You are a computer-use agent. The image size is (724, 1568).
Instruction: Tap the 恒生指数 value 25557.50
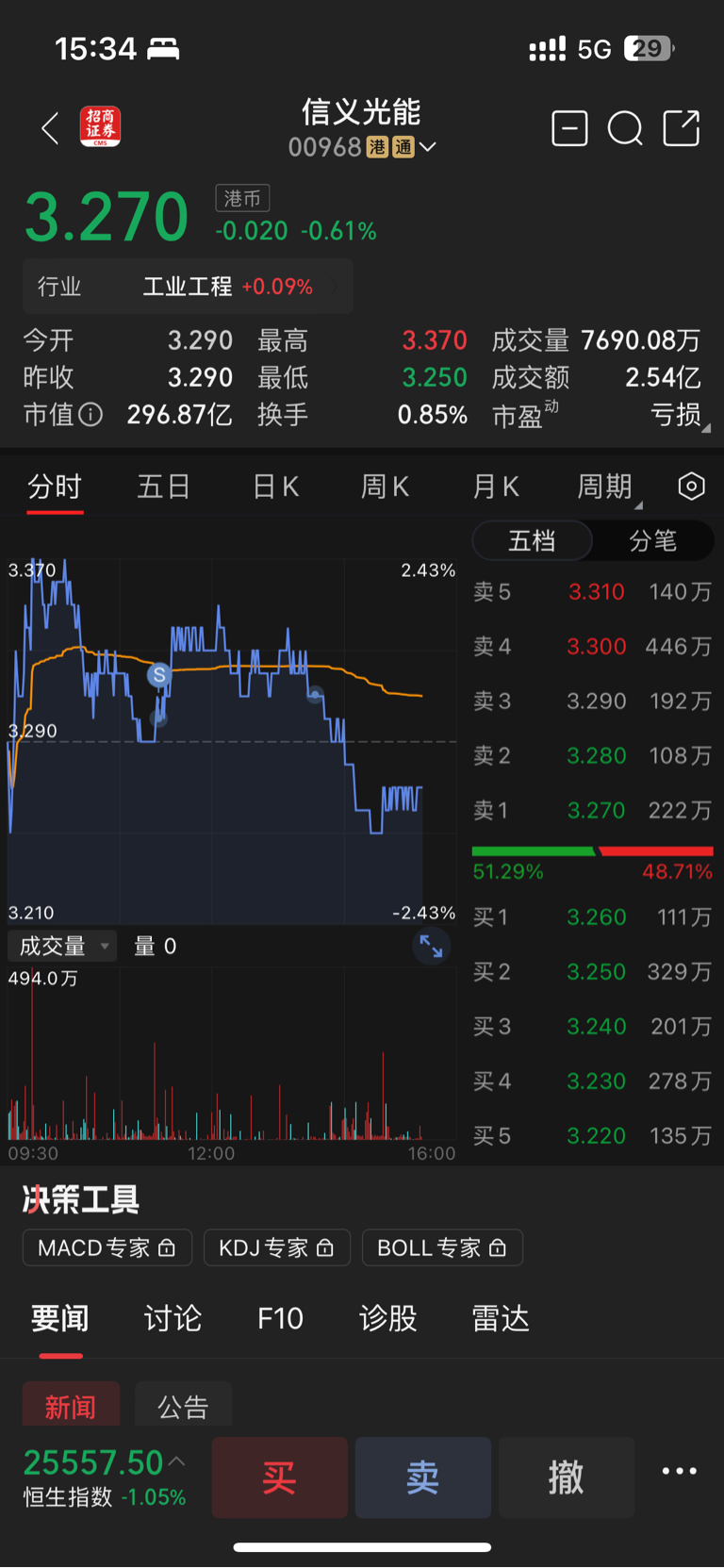click(93, 1462)
